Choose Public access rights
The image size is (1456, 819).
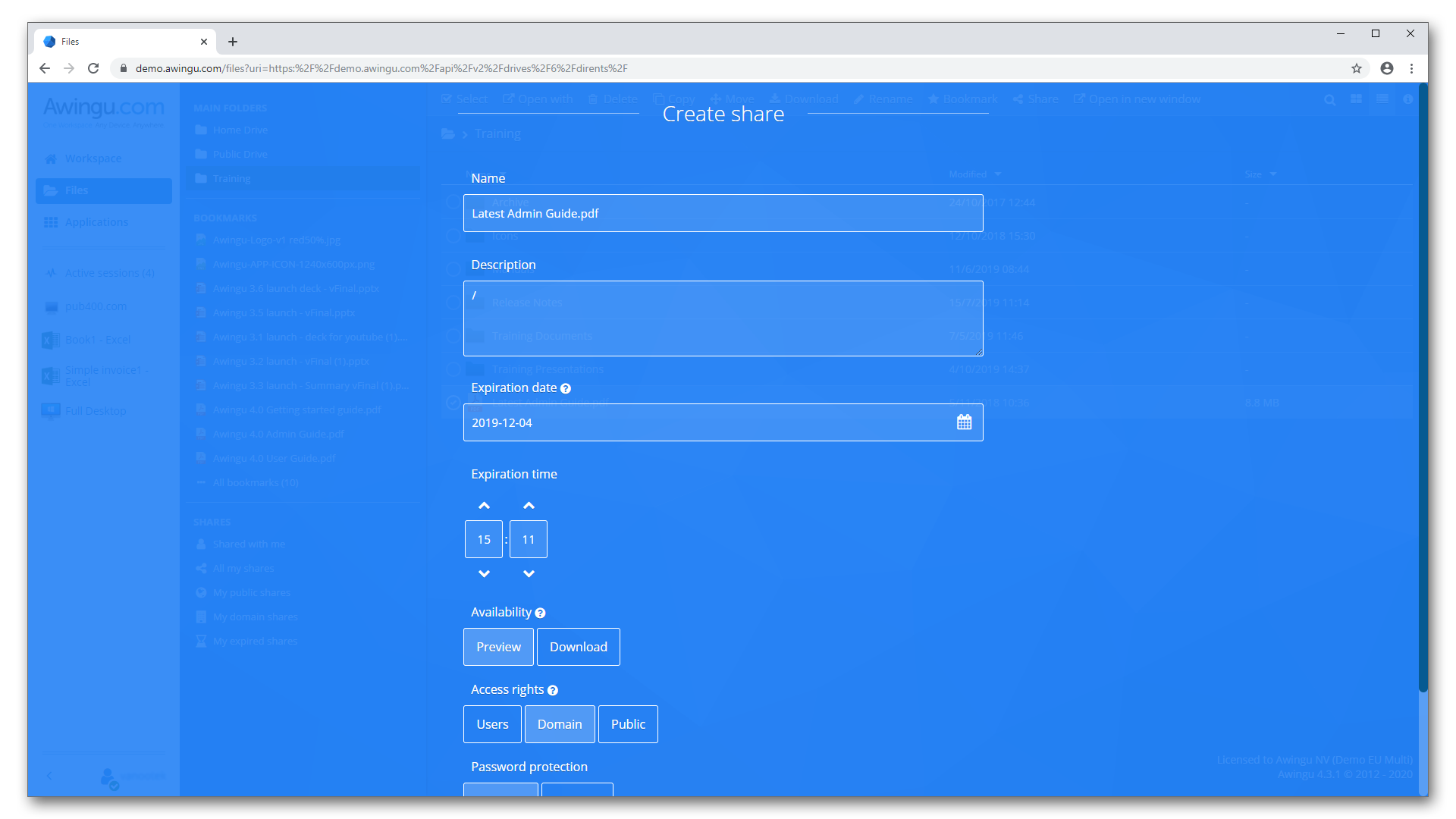tap(627, 724)
